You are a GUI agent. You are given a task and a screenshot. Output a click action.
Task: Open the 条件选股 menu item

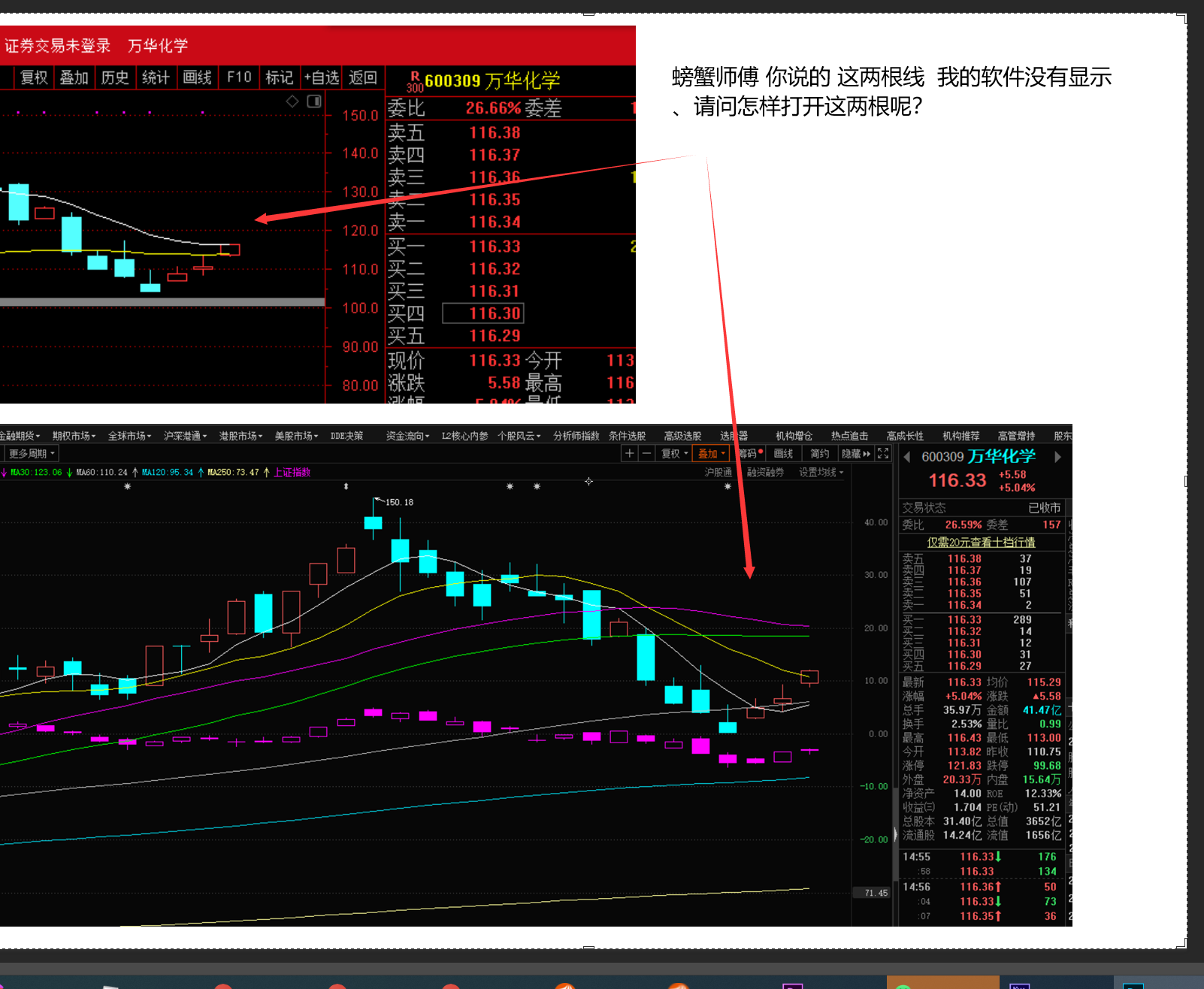[627, 436]
